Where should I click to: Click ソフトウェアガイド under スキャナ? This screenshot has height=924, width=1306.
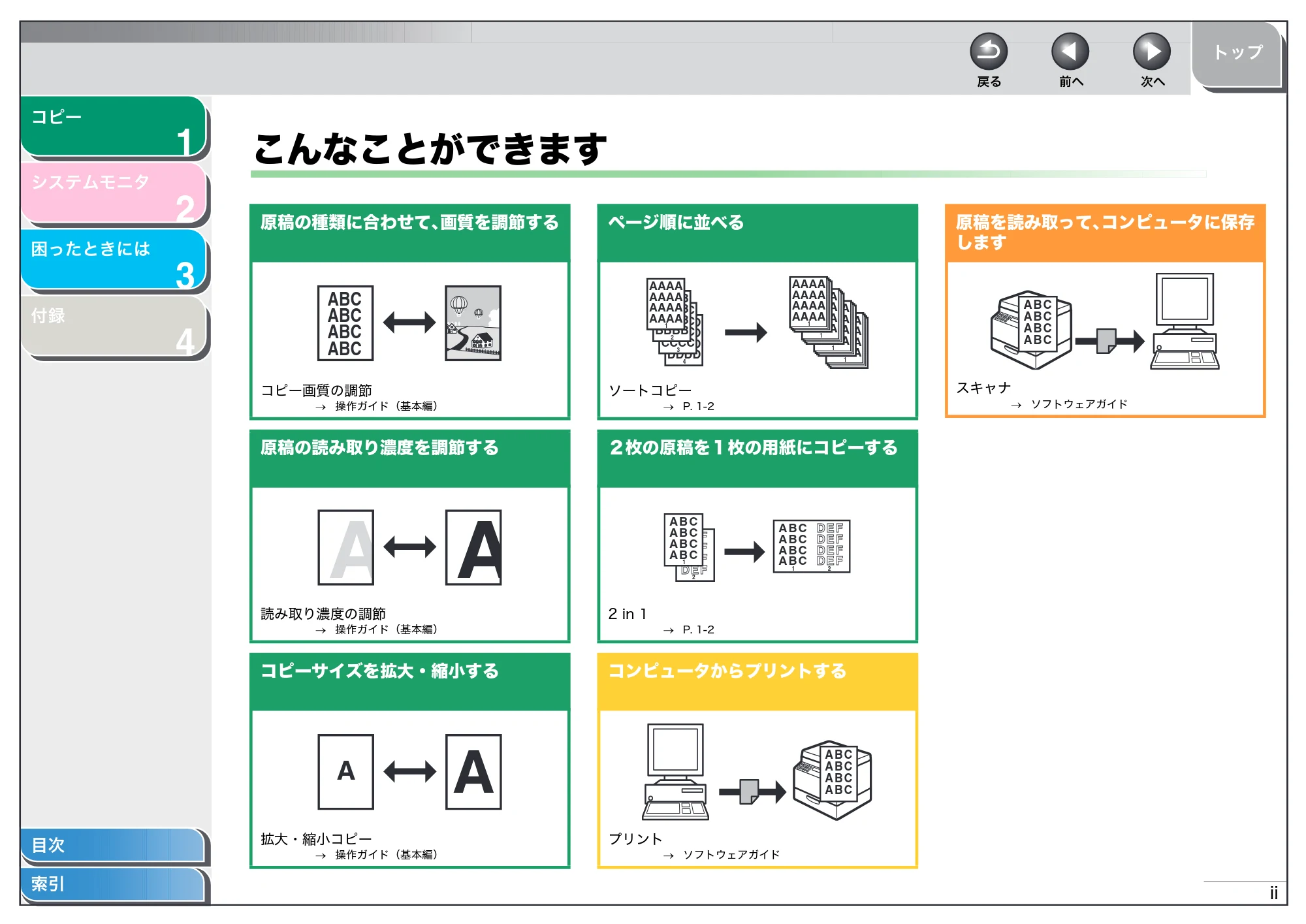[x=1079, y=404]
